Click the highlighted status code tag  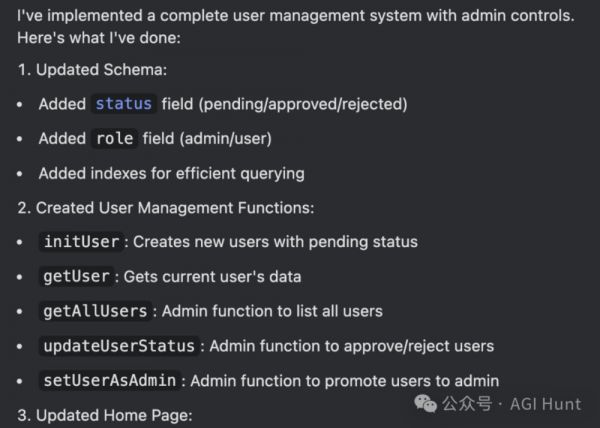point(123,104)
